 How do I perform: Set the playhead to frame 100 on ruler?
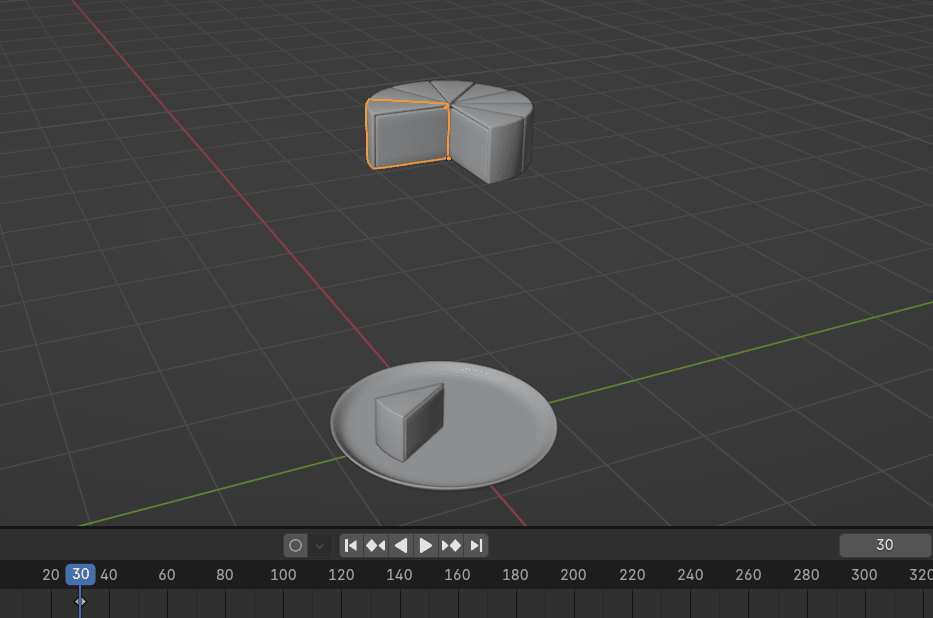283,575
